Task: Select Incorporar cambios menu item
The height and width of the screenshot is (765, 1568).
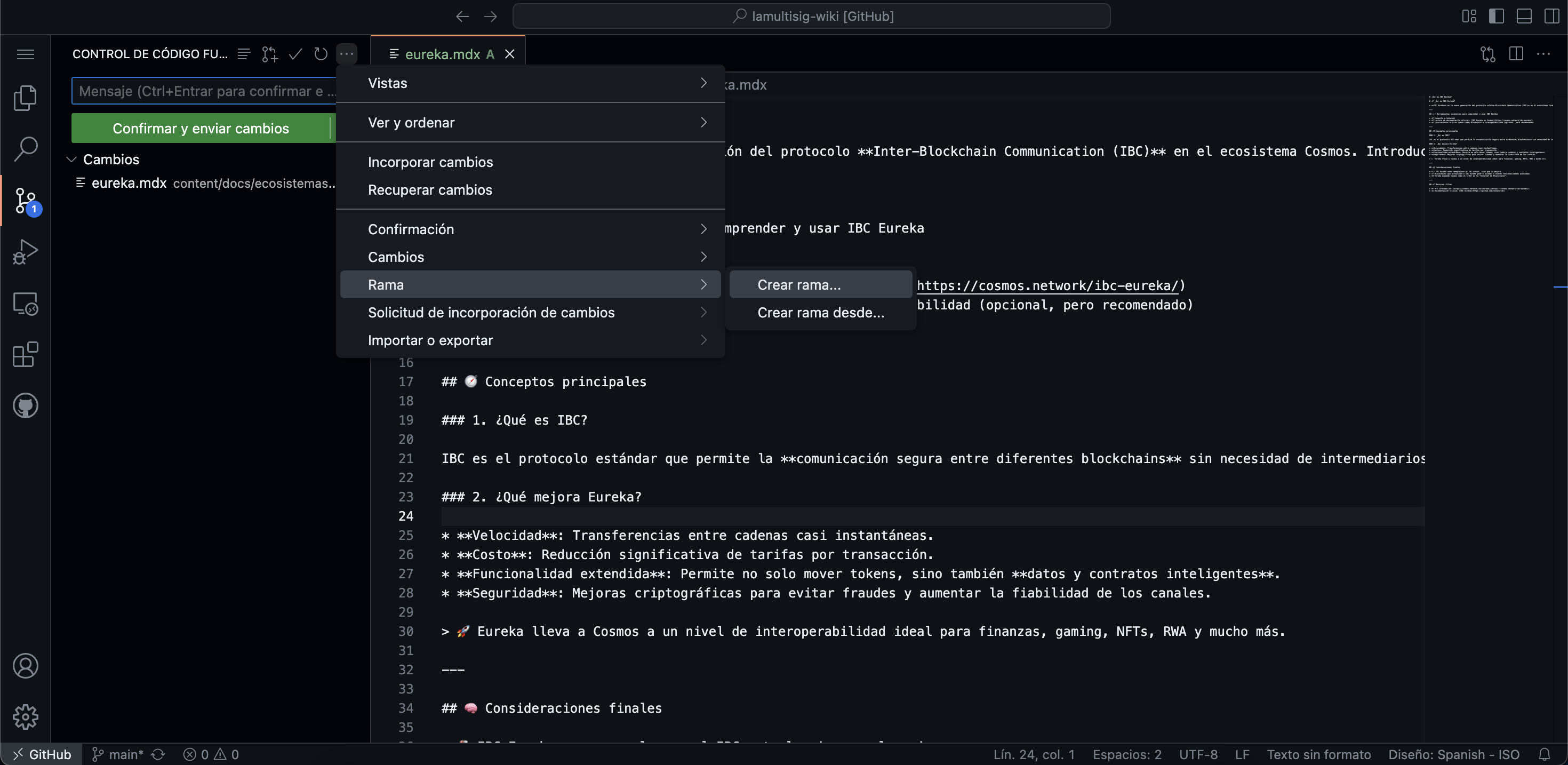Action: tap(530, 162)
